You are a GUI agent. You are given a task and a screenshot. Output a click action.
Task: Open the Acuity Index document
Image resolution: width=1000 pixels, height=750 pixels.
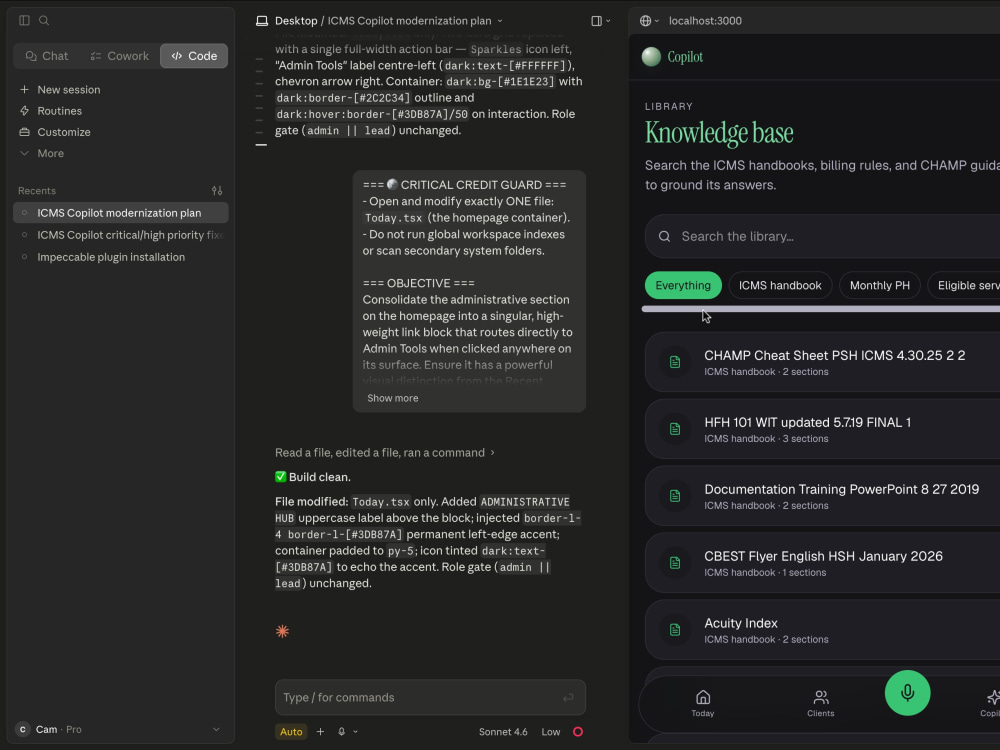(823, 630)
